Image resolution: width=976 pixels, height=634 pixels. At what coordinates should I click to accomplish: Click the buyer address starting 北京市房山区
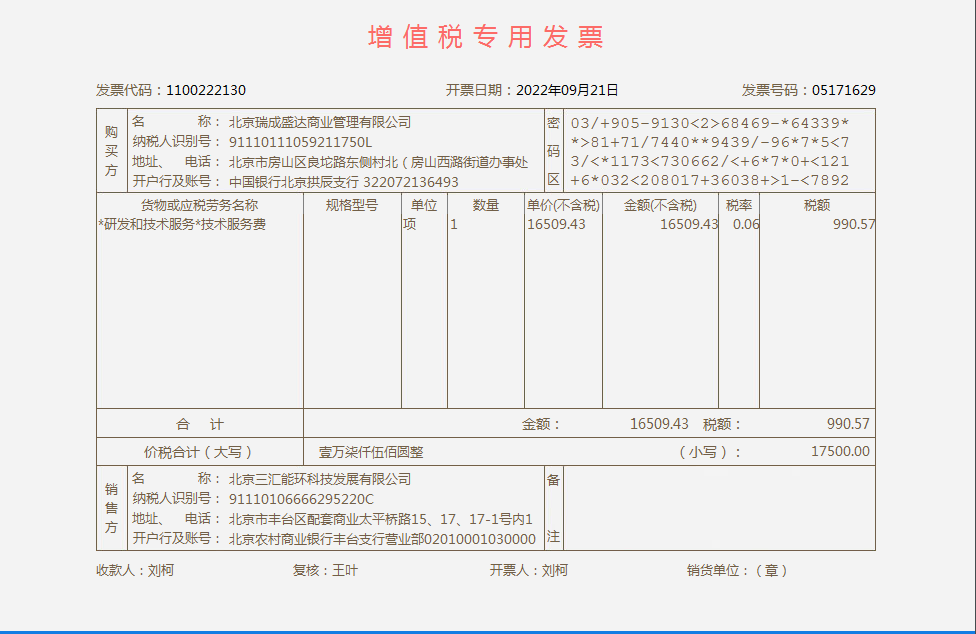click(378, 162)
